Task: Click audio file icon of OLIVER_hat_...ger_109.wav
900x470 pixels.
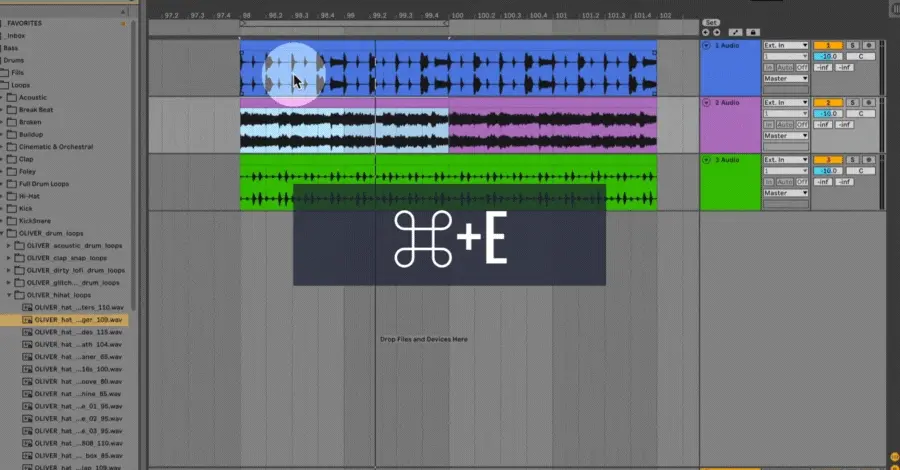Action: (27, 320)
